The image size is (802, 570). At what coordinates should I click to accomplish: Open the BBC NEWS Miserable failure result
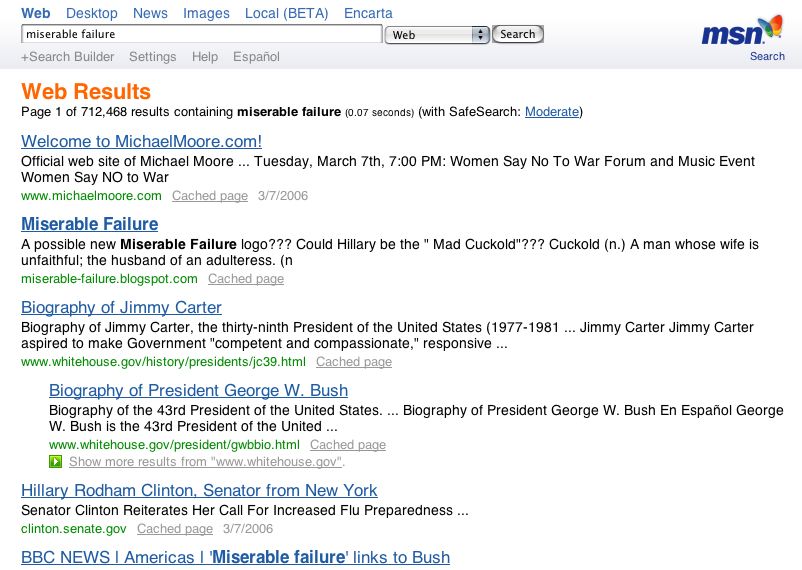click(x=235, y=557)
